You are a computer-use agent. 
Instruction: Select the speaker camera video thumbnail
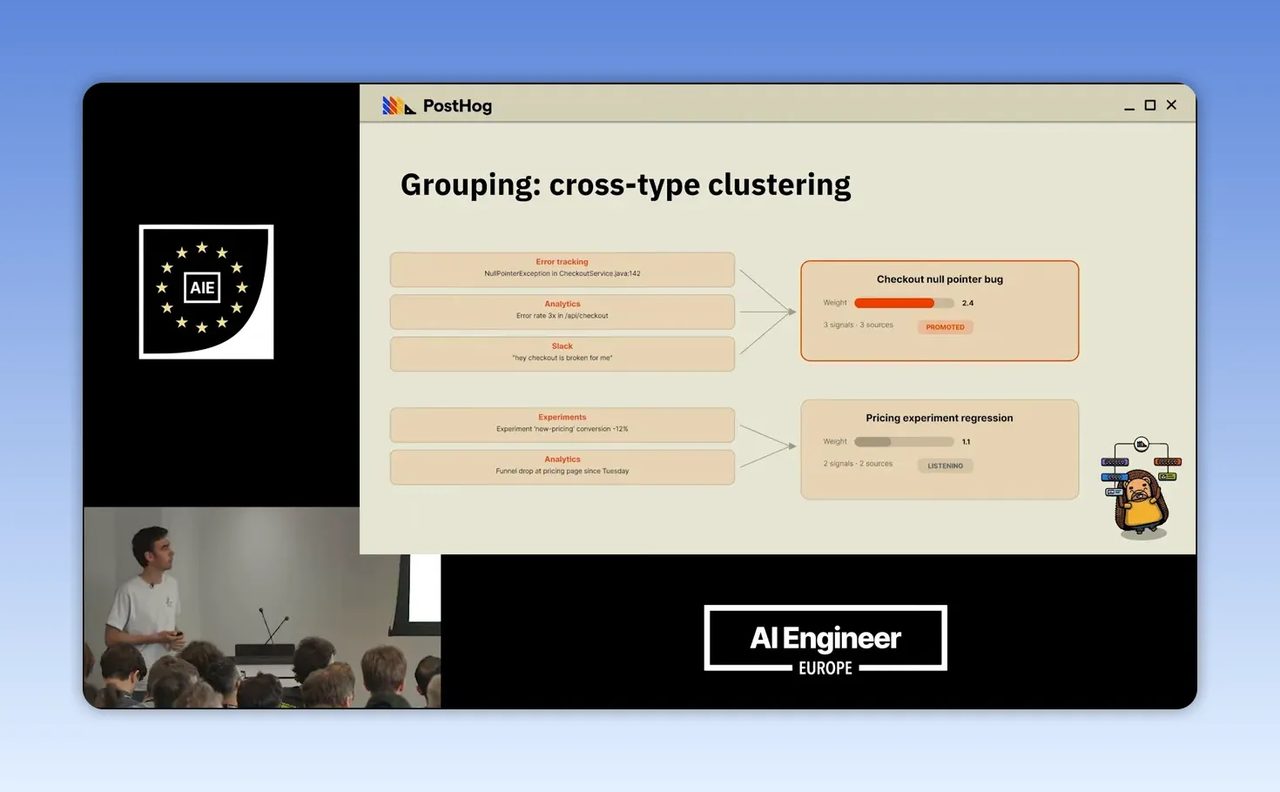(x=262, y=607)
